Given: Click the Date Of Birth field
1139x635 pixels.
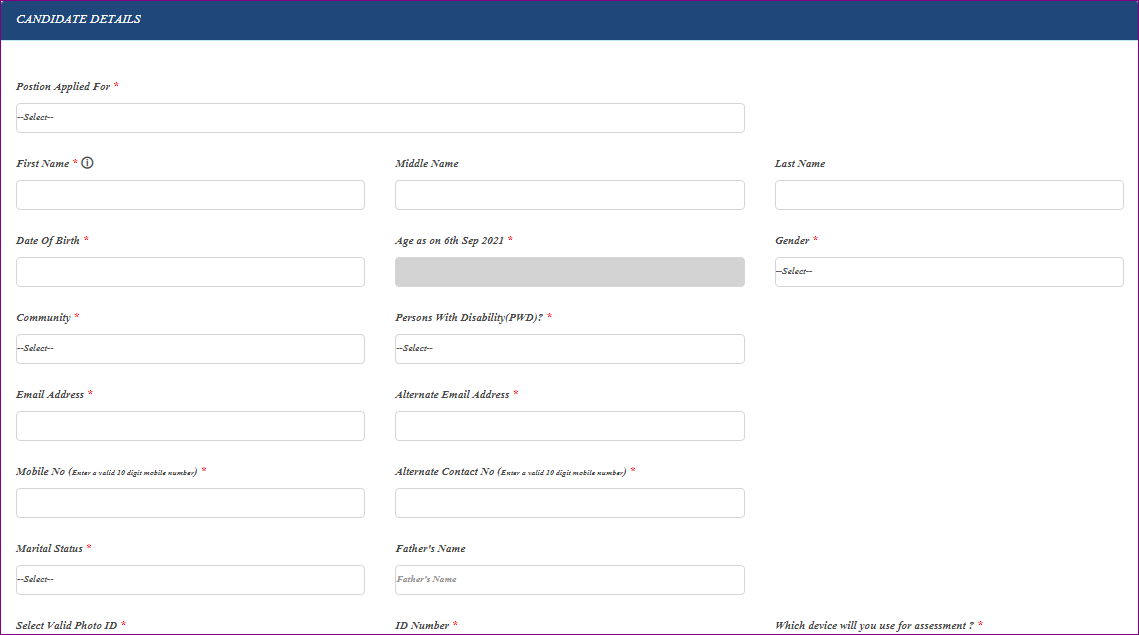Looking at the screenshot, I should 190,272.
